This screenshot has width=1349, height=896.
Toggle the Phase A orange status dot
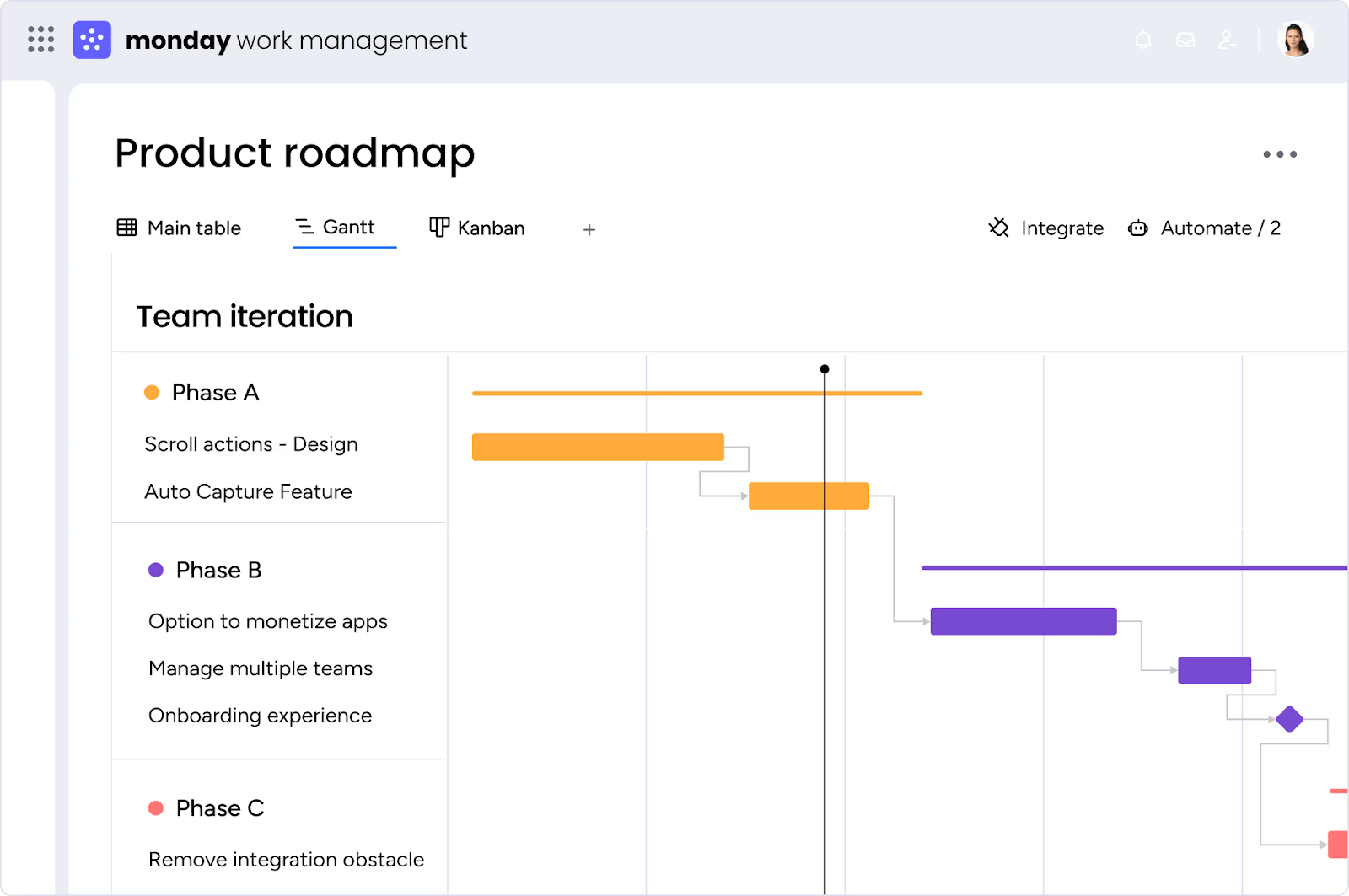pyautogui.click(x=152, y=392)
